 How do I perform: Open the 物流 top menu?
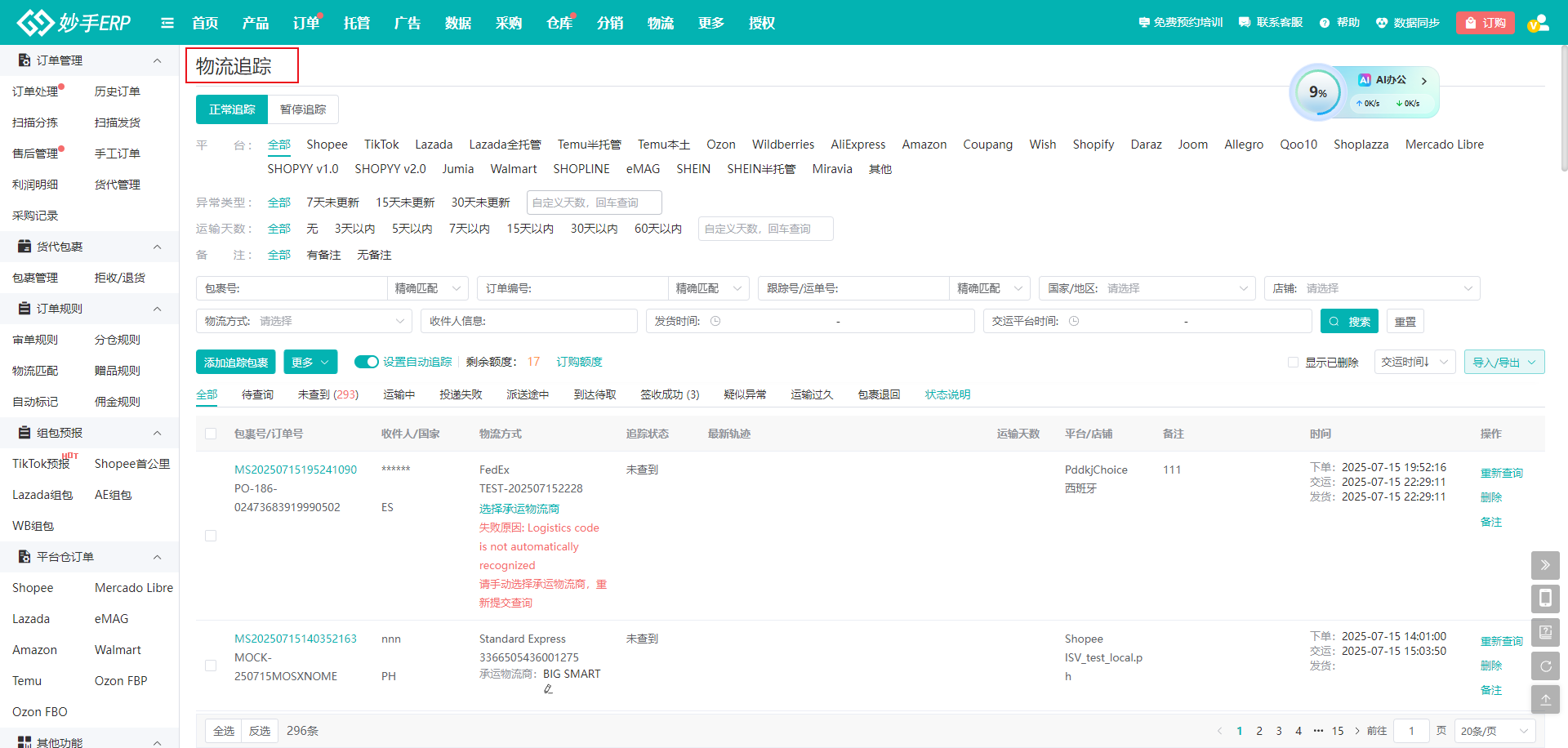point(661,23)
